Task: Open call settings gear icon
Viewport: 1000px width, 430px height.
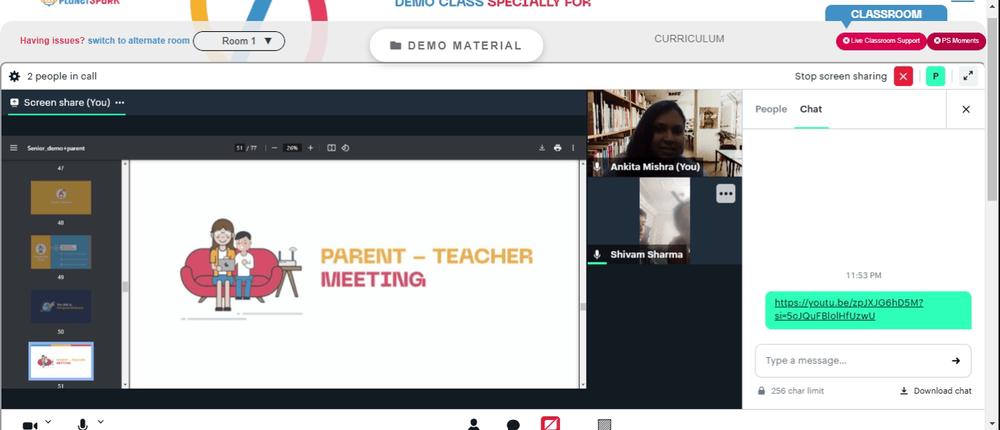Action: pos(14,76)
